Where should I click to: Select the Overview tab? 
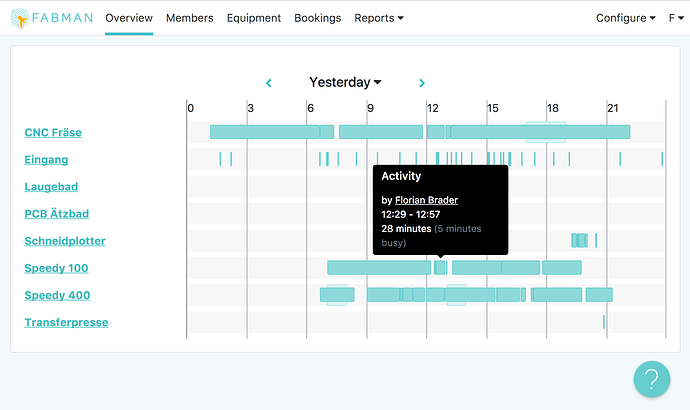[x=129, y=18]
